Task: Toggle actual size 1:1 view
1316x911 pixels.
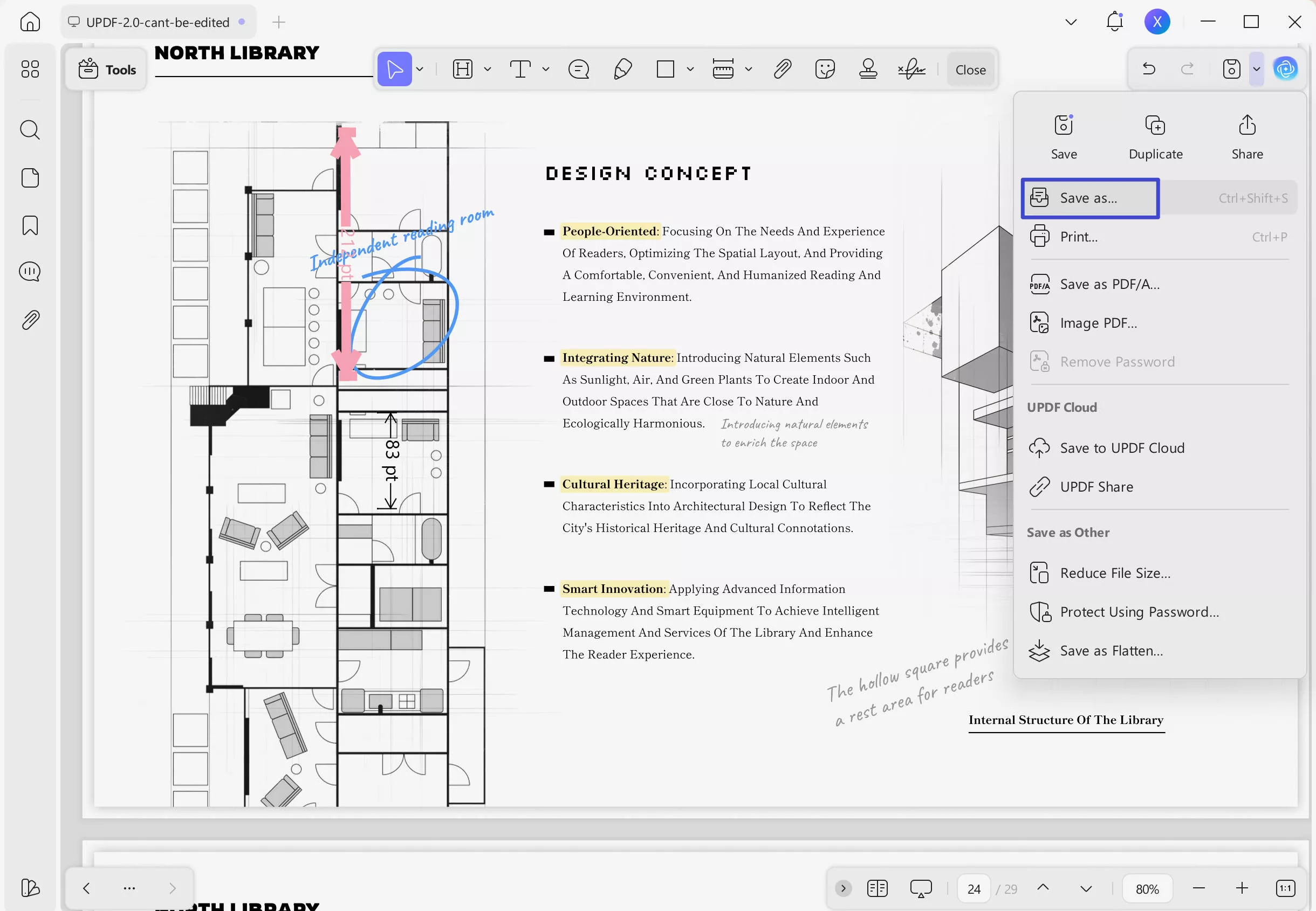Action: pyautogui.click(x=1285, y=888)
